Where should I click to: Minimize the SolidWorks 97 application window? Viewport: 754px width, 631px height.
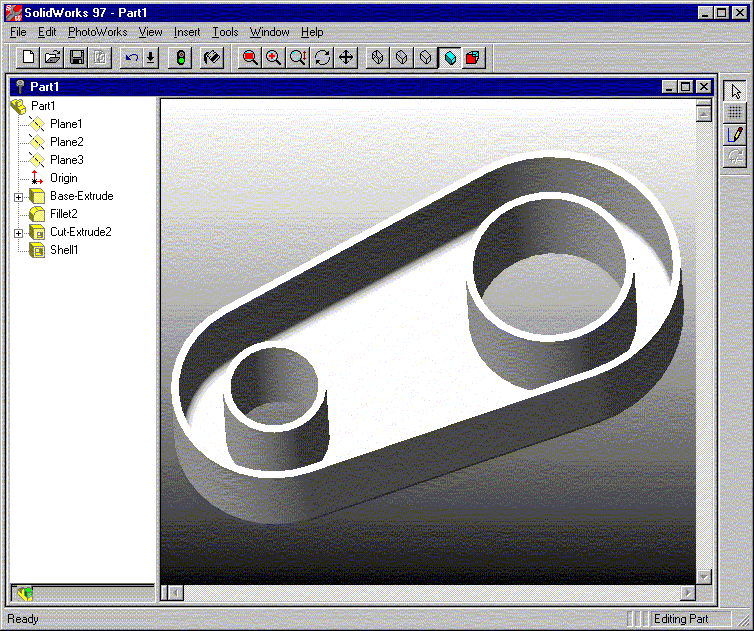pos(705,13)
